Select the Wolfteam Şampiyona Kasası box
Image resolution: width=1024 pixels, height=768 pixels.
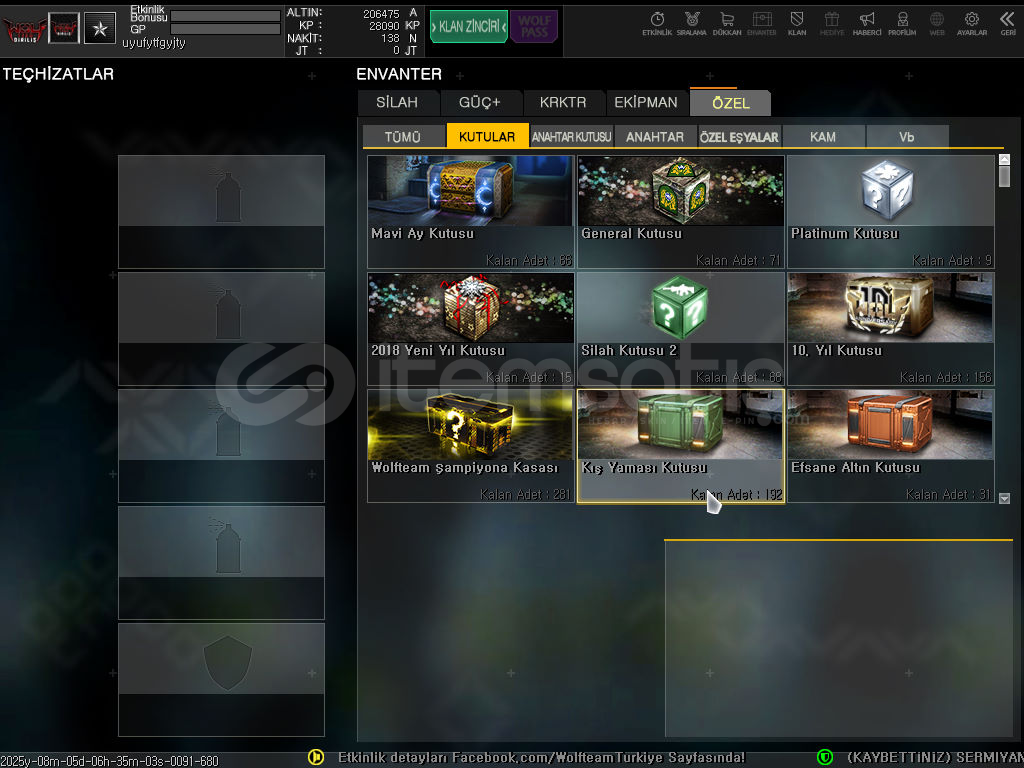point(471,446)
